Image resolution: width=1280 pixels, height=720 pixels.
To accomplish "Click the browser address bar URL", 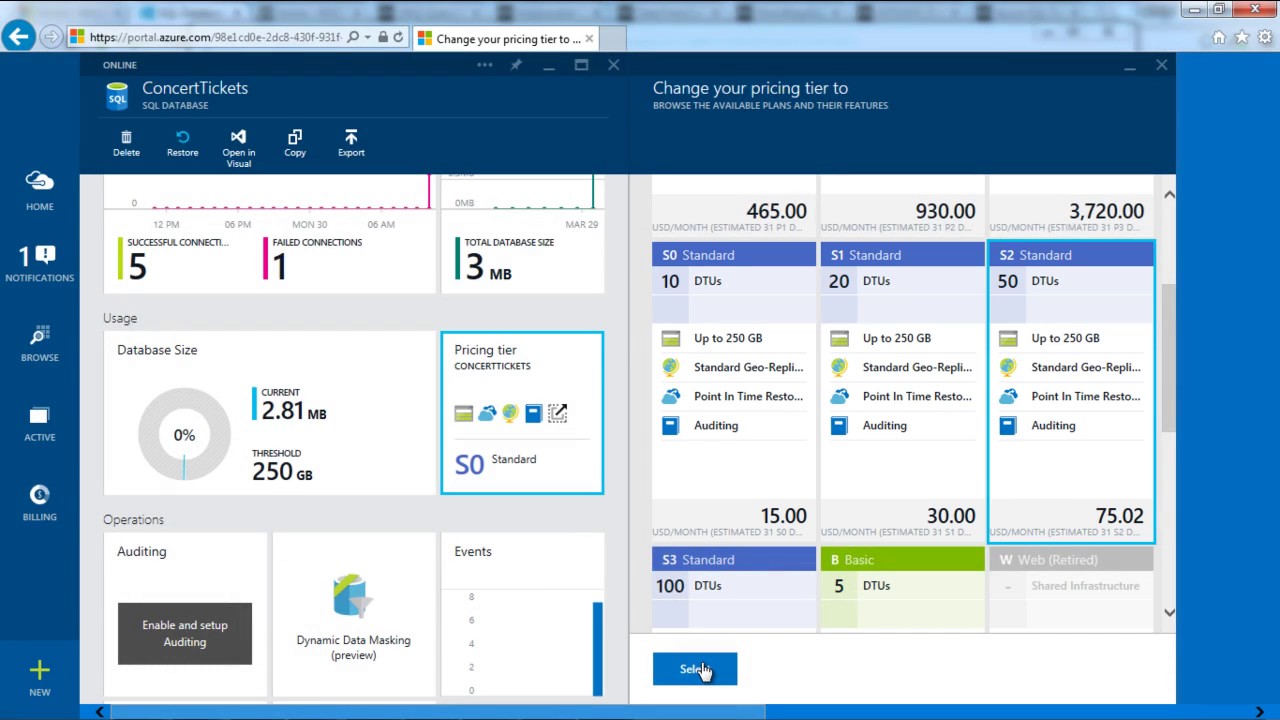I will tap(214, 37).
